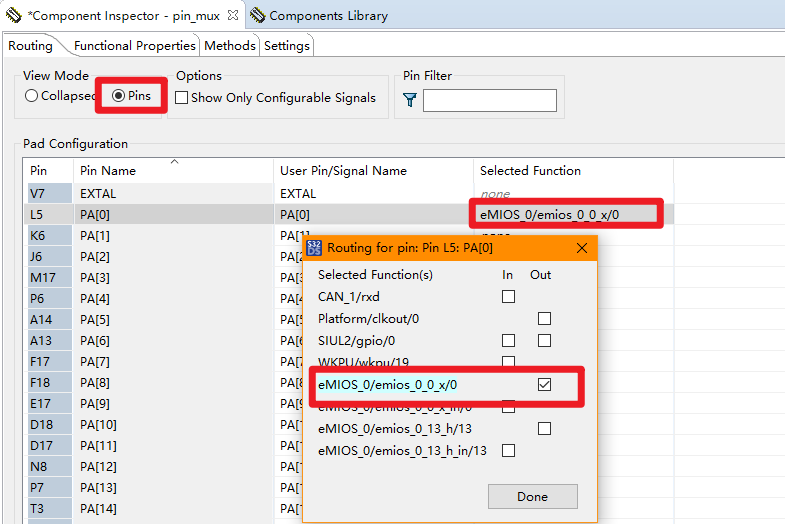This screenshot has width=785, height=524.
Task: Switch to the Methods tab
Action: [x=230, y=46]
